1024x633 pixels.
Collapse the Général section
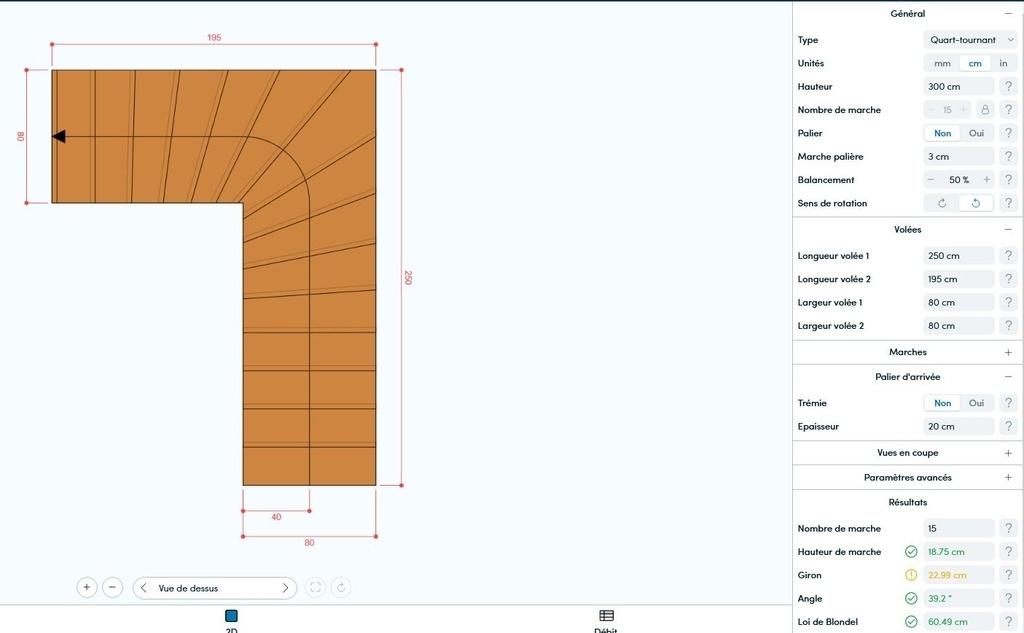tap(1008, 14)
